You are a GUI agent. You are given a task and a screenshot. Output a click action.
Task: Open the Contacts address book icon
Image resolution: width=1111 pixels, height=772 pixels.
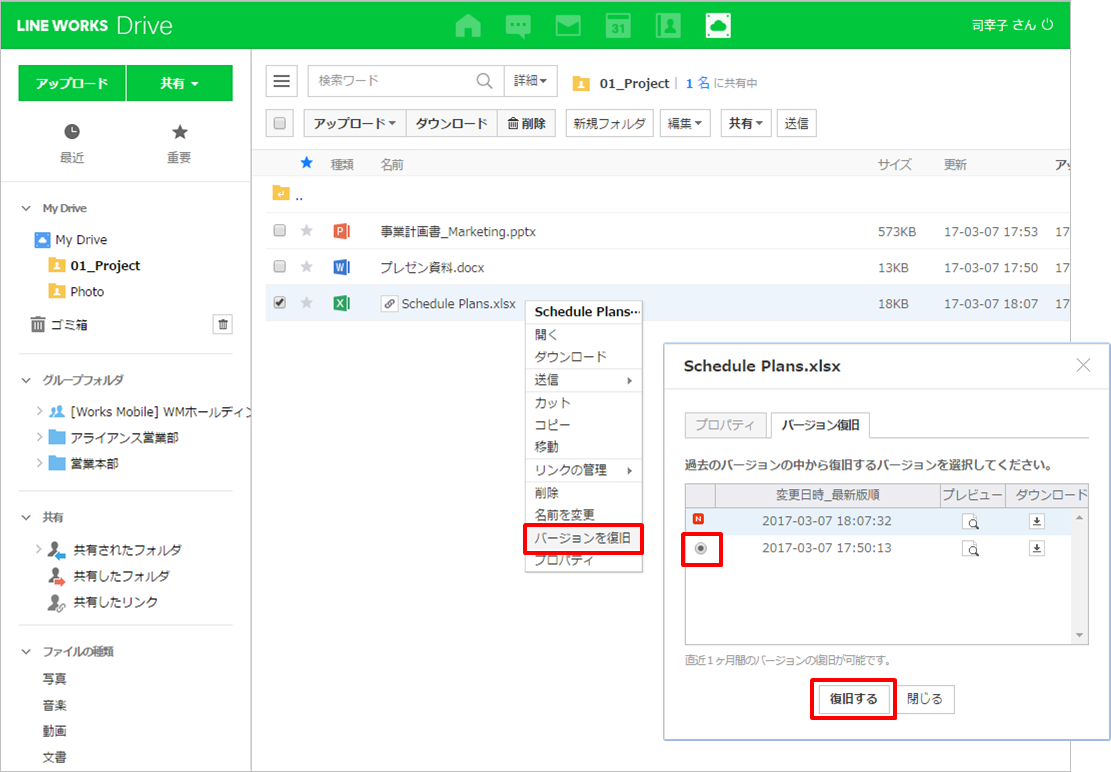coord(668,26)
